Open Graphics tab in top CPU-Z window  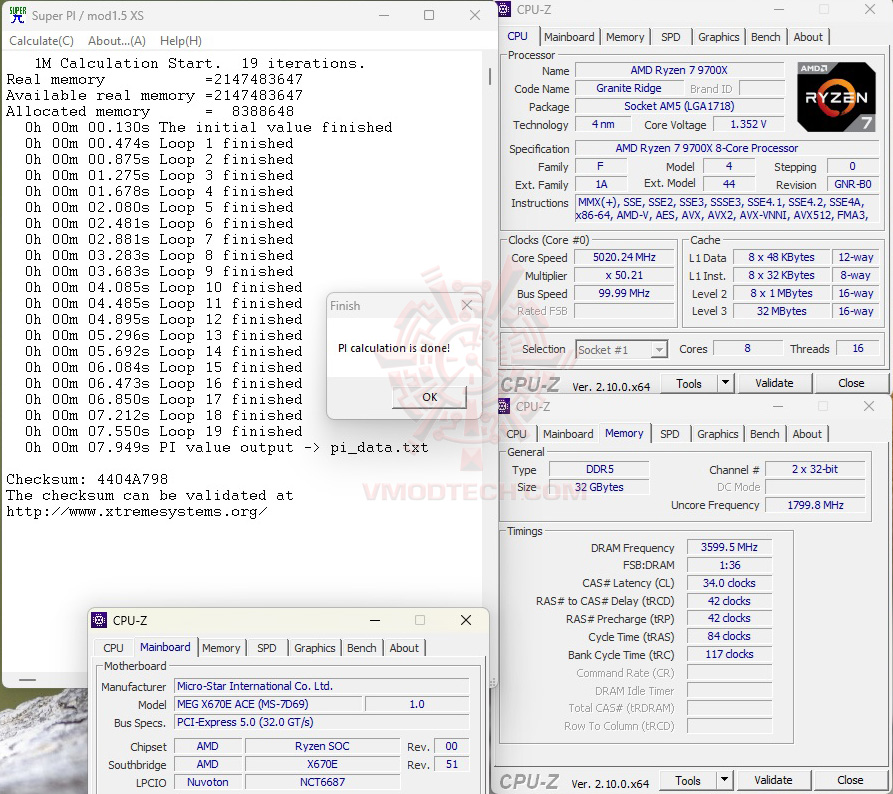[x=719, y=37]
